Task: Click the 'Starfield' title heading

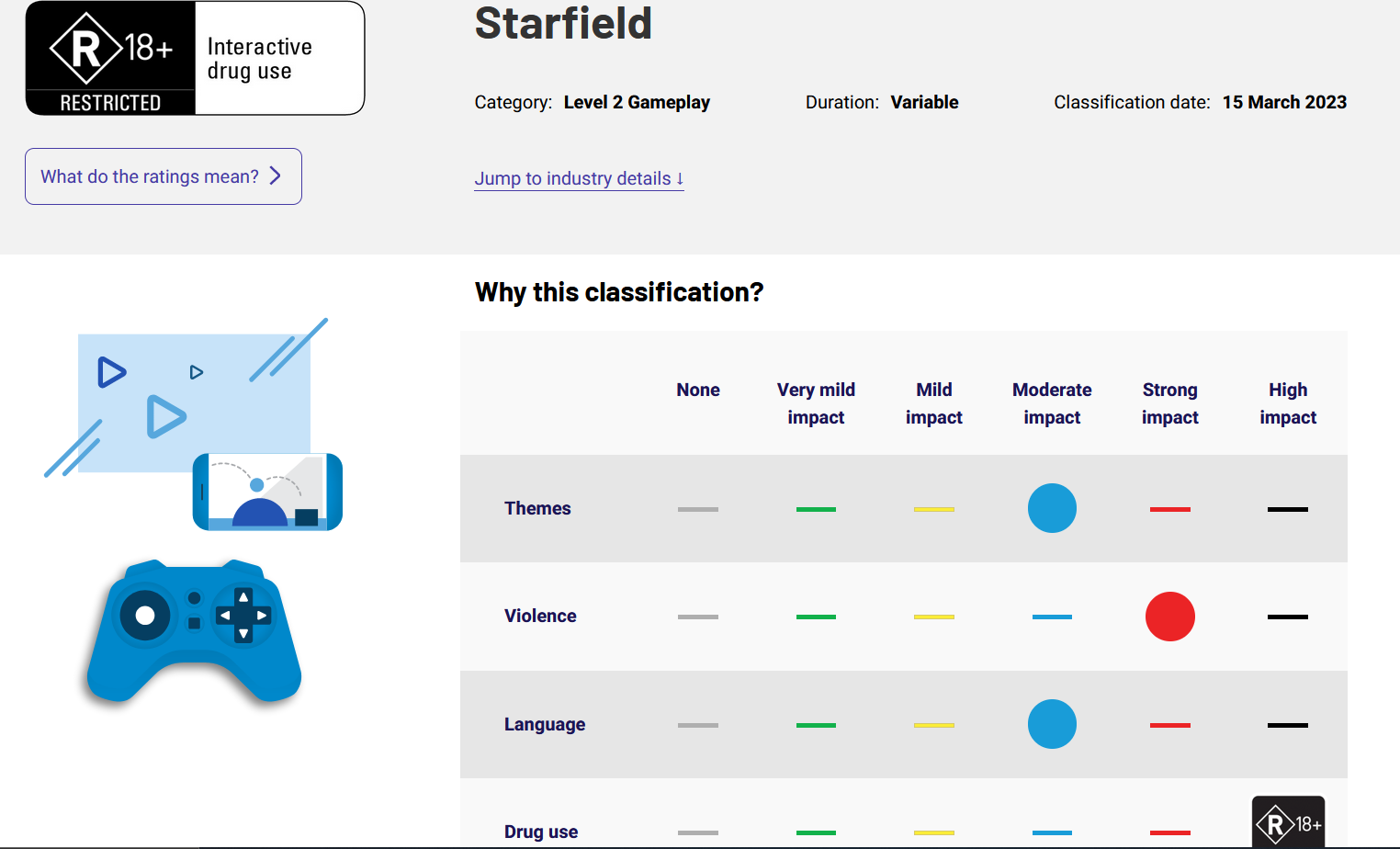Action: point(563,23)
